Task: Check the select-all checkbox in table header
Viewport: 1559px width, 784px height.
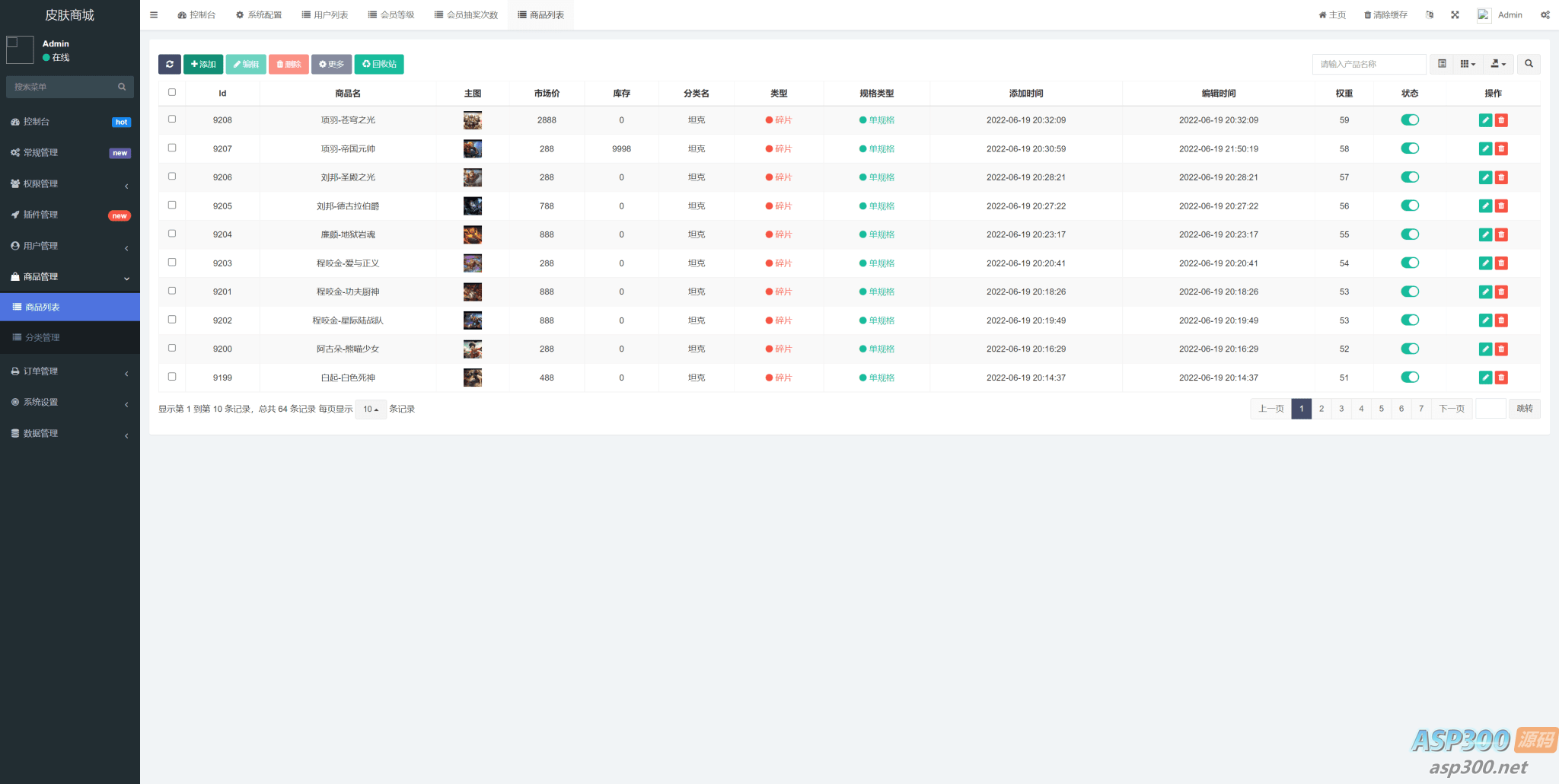Action: click(172, 93)
